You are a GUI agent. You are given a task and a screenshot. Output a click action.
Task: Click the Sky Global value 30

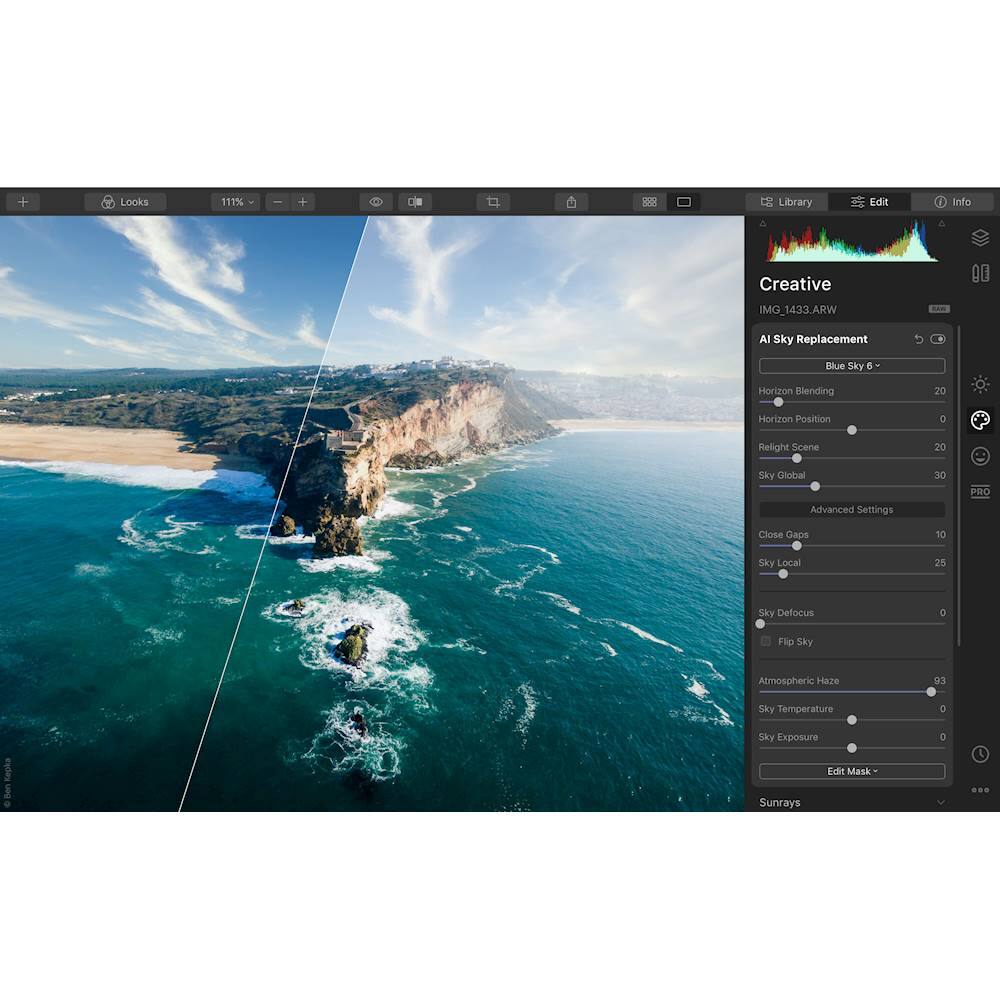pyautogui.click(x=940, y=475)
